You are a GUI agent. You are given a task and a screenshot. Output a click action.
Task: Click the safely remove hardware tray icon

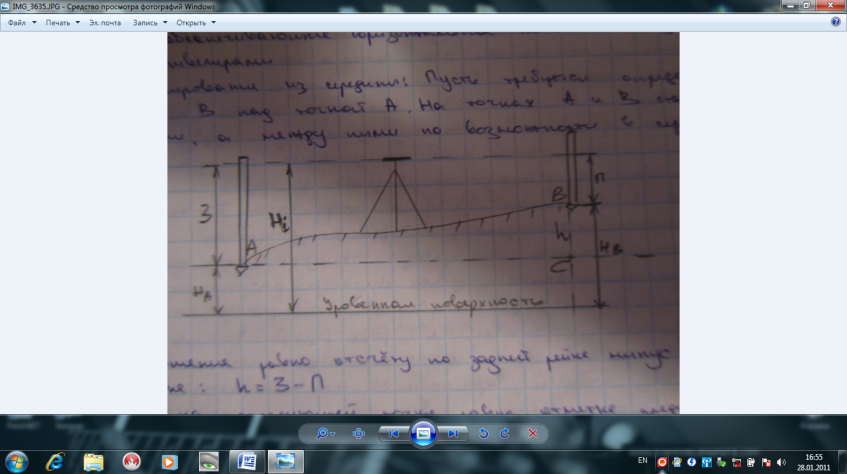coord(721,462)
